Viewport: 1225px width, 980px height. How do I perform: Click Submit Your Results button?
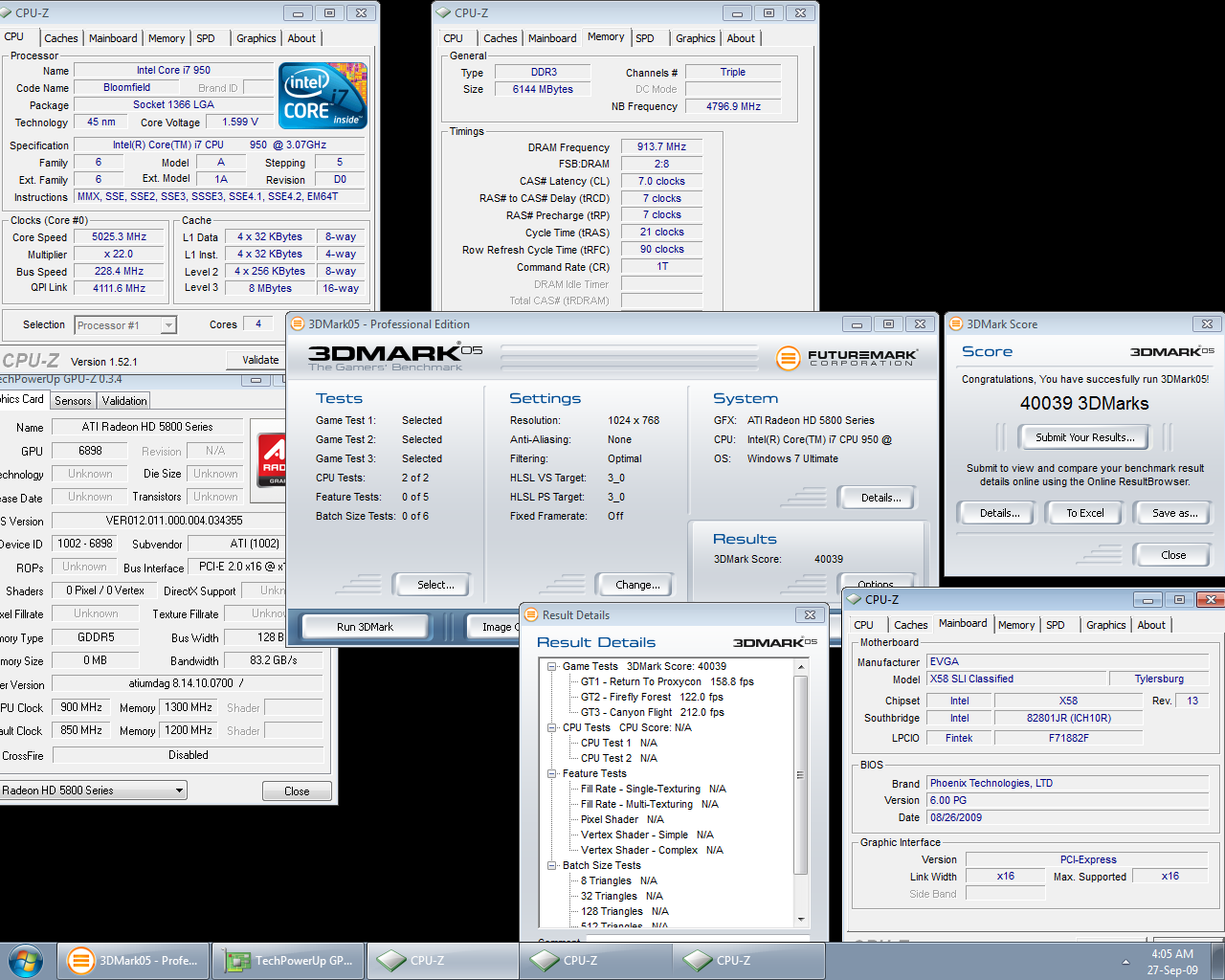pyautogui.click(x=1085, y=437)
